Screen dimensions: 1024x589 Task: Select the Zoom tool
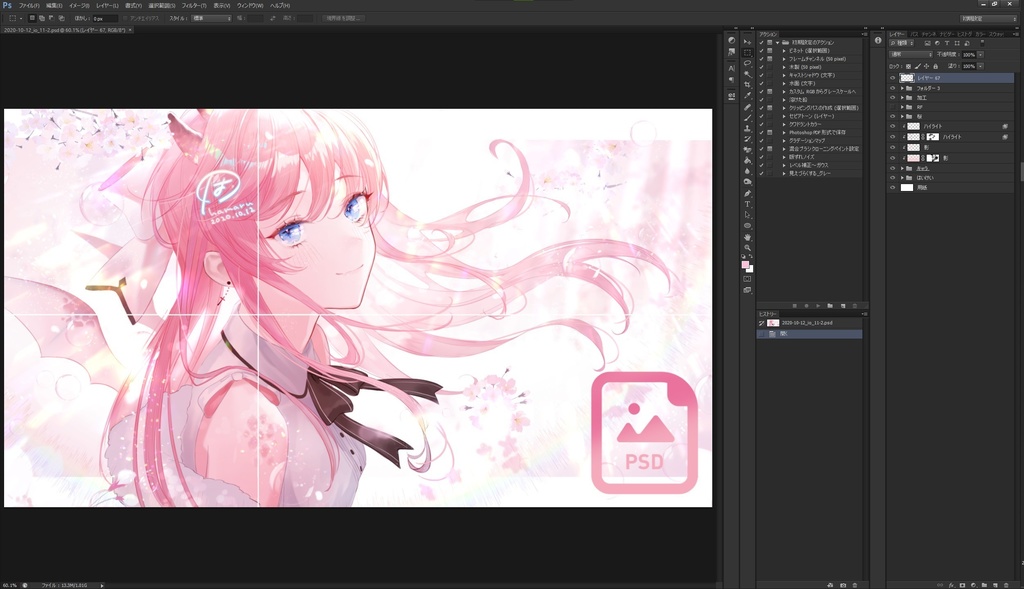745,247
